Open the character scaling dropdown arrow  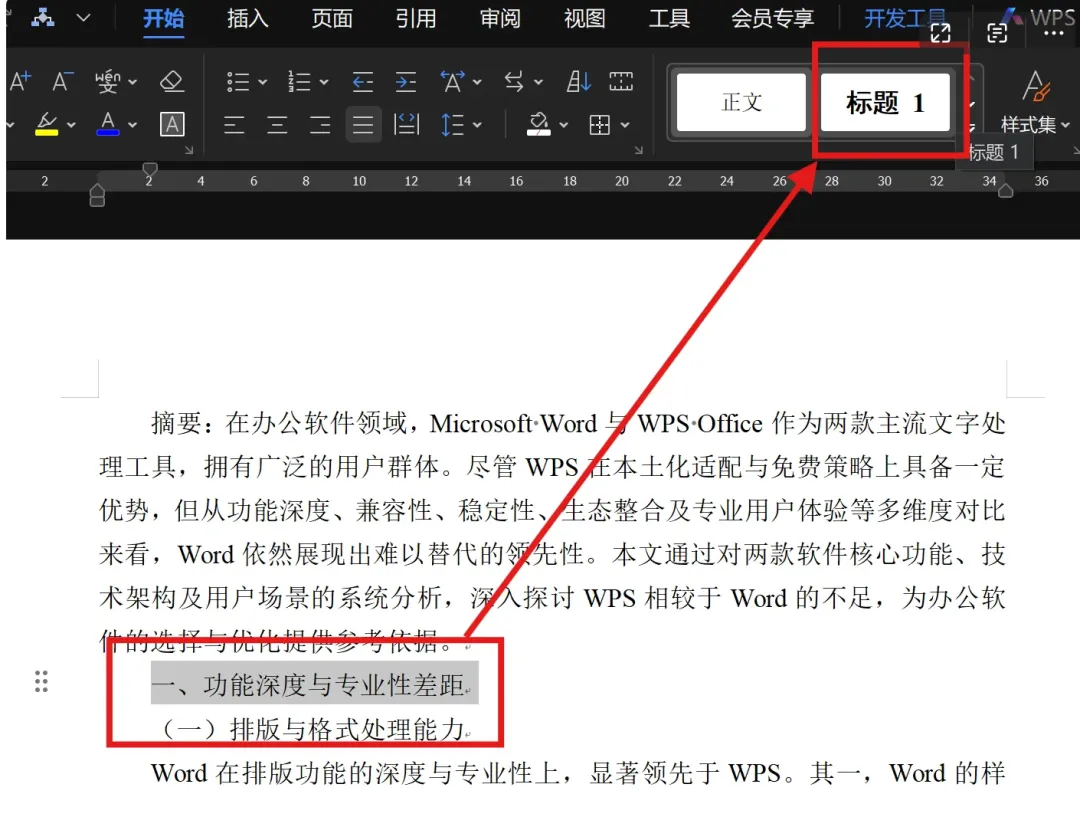pyautogui.click(x=477, y=83)
